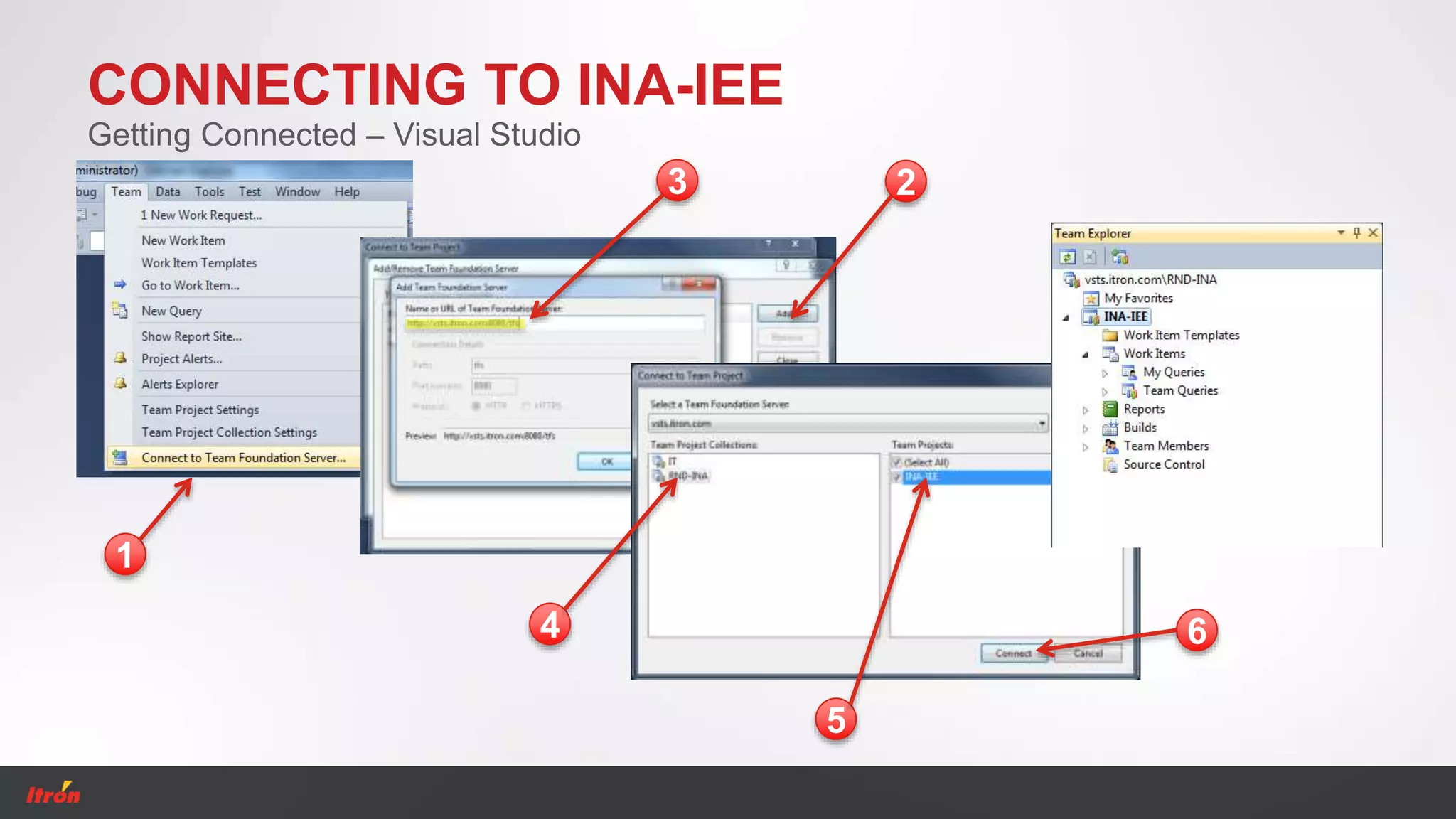Viewport: 1456px width, 819px height.
Task: Click the Close button in Add/Remove dialog
Action: [x=787, y=359]
